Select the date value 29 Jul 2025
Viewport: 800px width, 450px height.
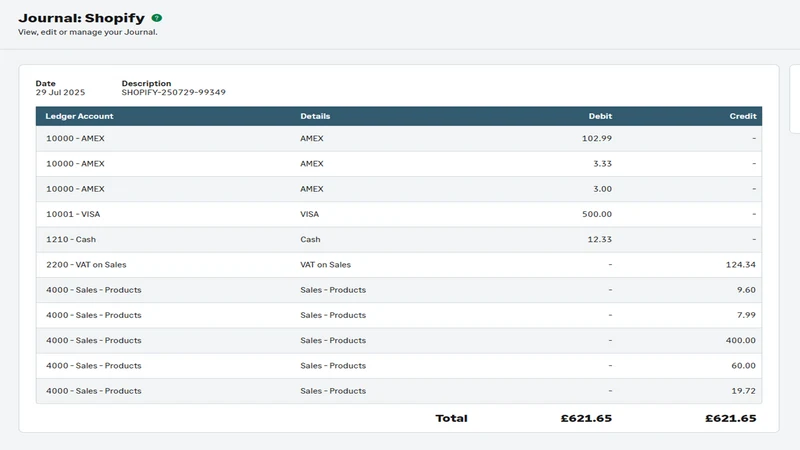click(x=60, y=92)
